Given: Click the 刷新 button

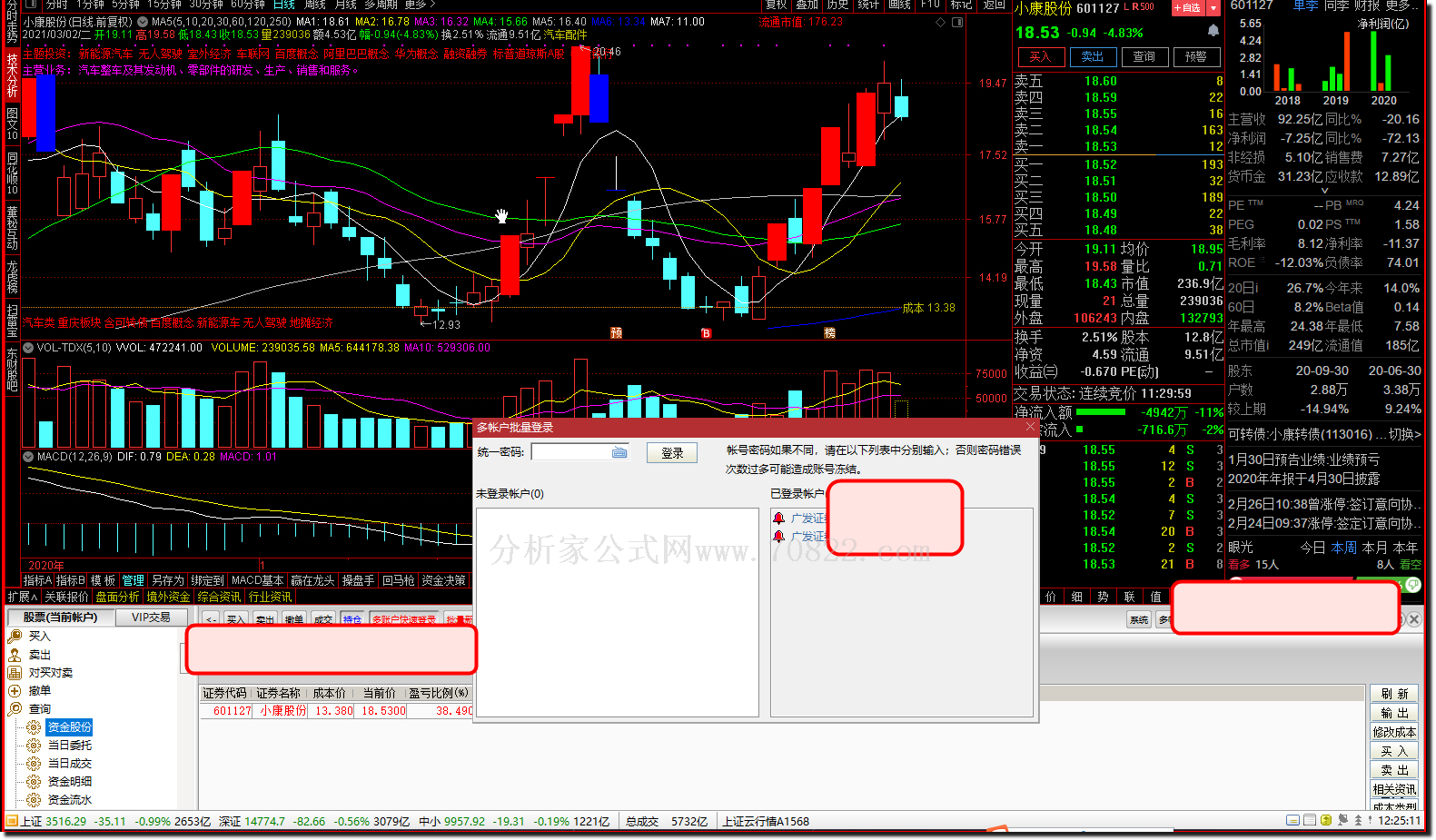Looking at the screenshot, I should [x=1394, y=694].
